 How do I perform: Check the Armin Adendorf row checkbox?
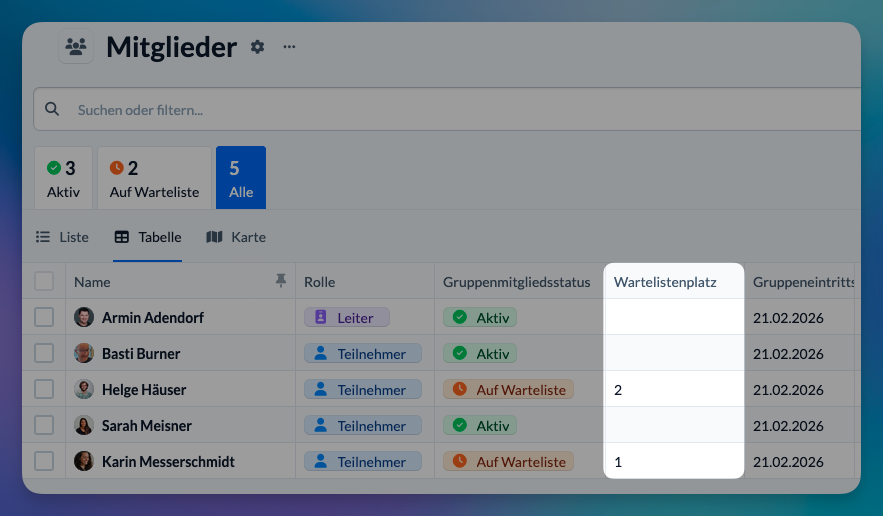(44, 317)
